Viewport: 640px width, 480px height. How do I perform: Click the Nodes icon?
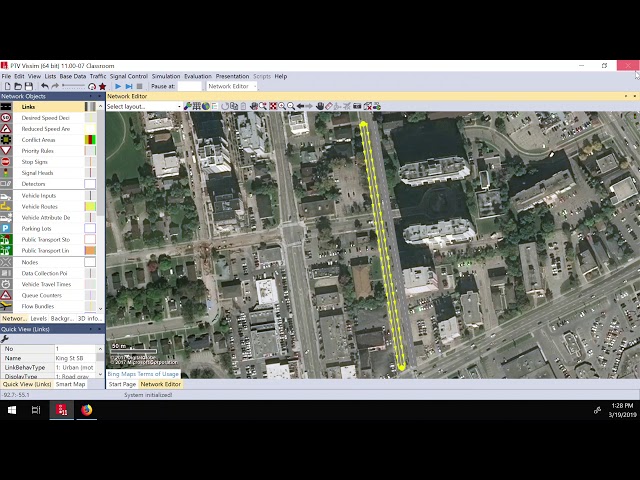click(x=6, y=262)
